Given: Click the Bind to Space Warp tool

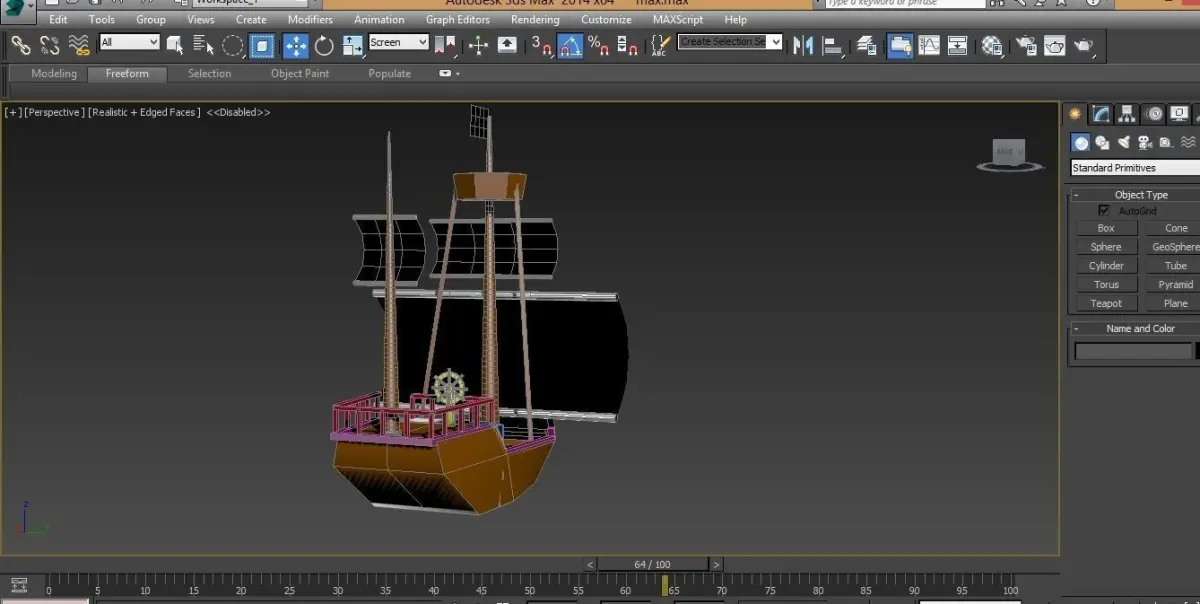Looking at the screenshot, I should point(79,45).
